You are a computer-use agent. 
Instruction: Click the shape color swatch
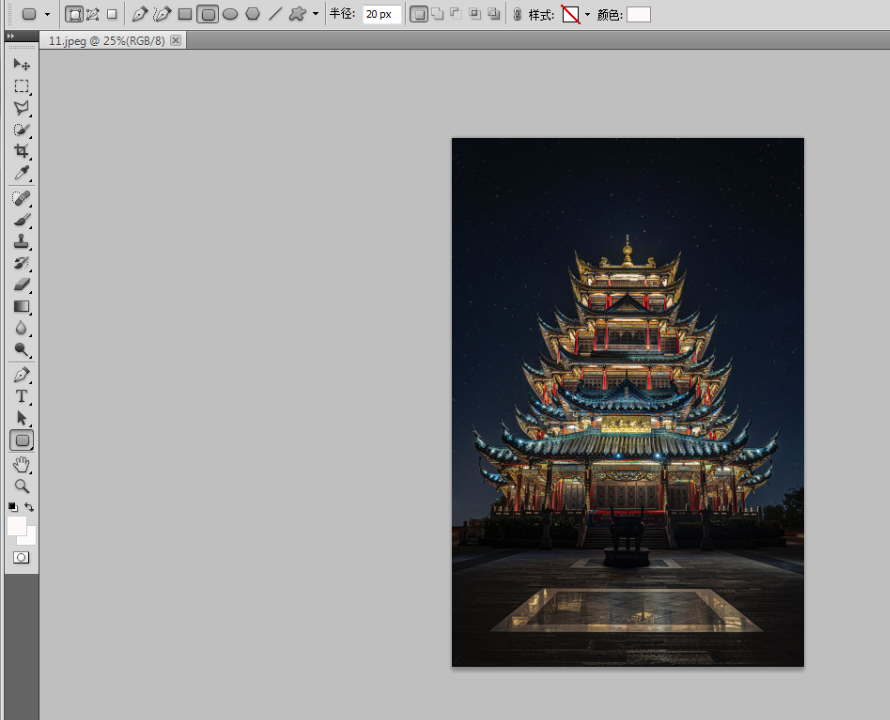[639, 14]
